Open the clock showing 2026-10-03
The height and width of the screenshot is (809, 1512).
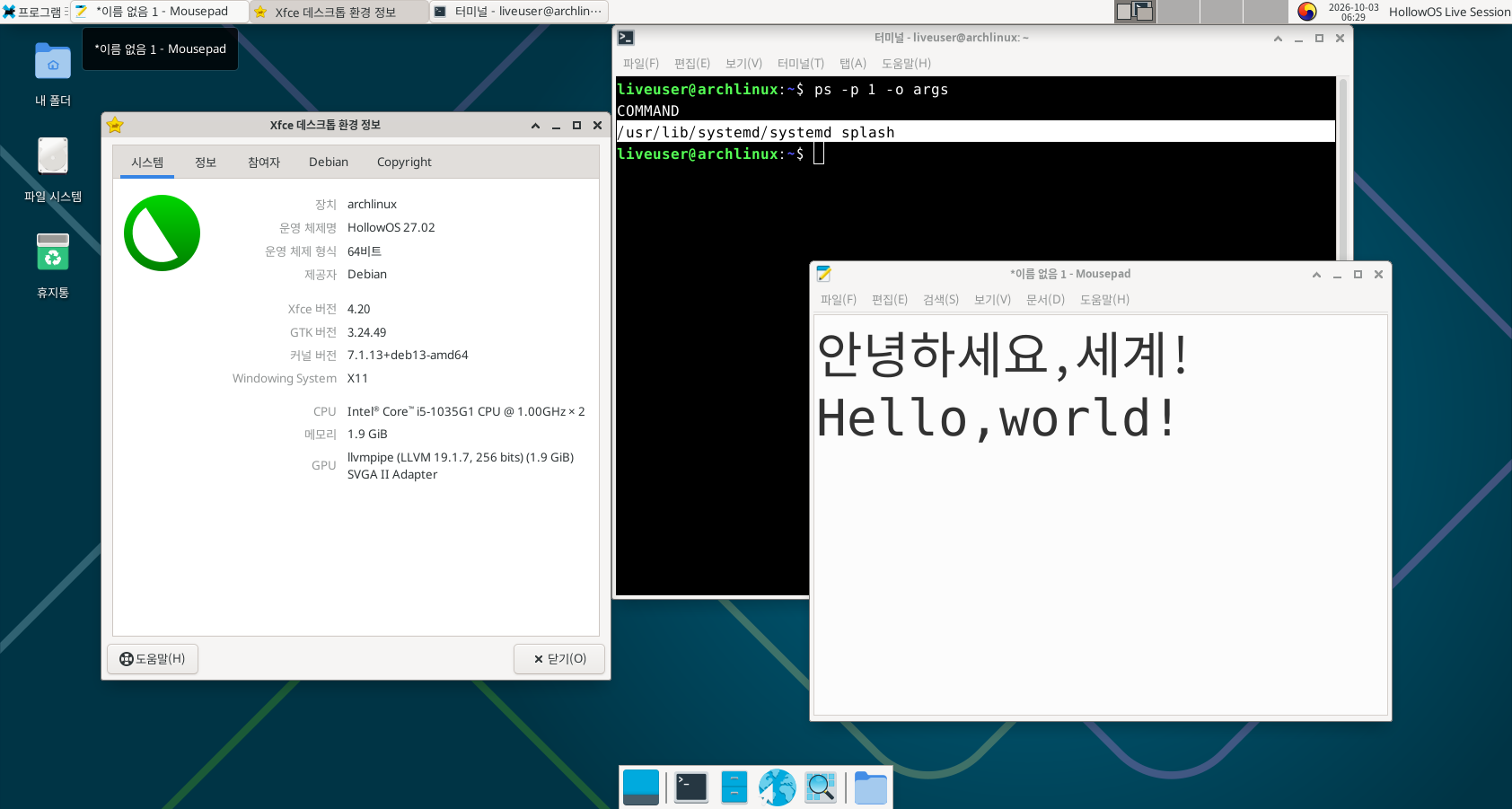pyautogui.click(x=1353, y=12)
